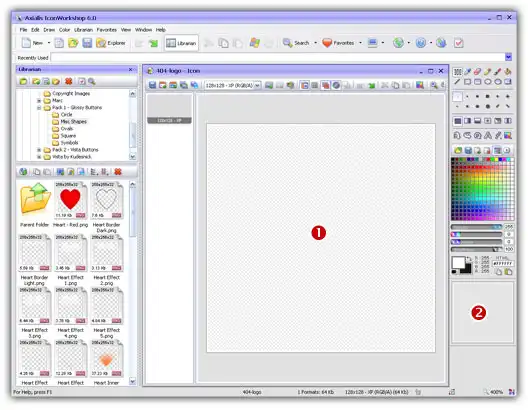The width and height of the screenshot is (528, 410).
Task: Toggle the round blue button in document toolbar
Action: (336, 85)
